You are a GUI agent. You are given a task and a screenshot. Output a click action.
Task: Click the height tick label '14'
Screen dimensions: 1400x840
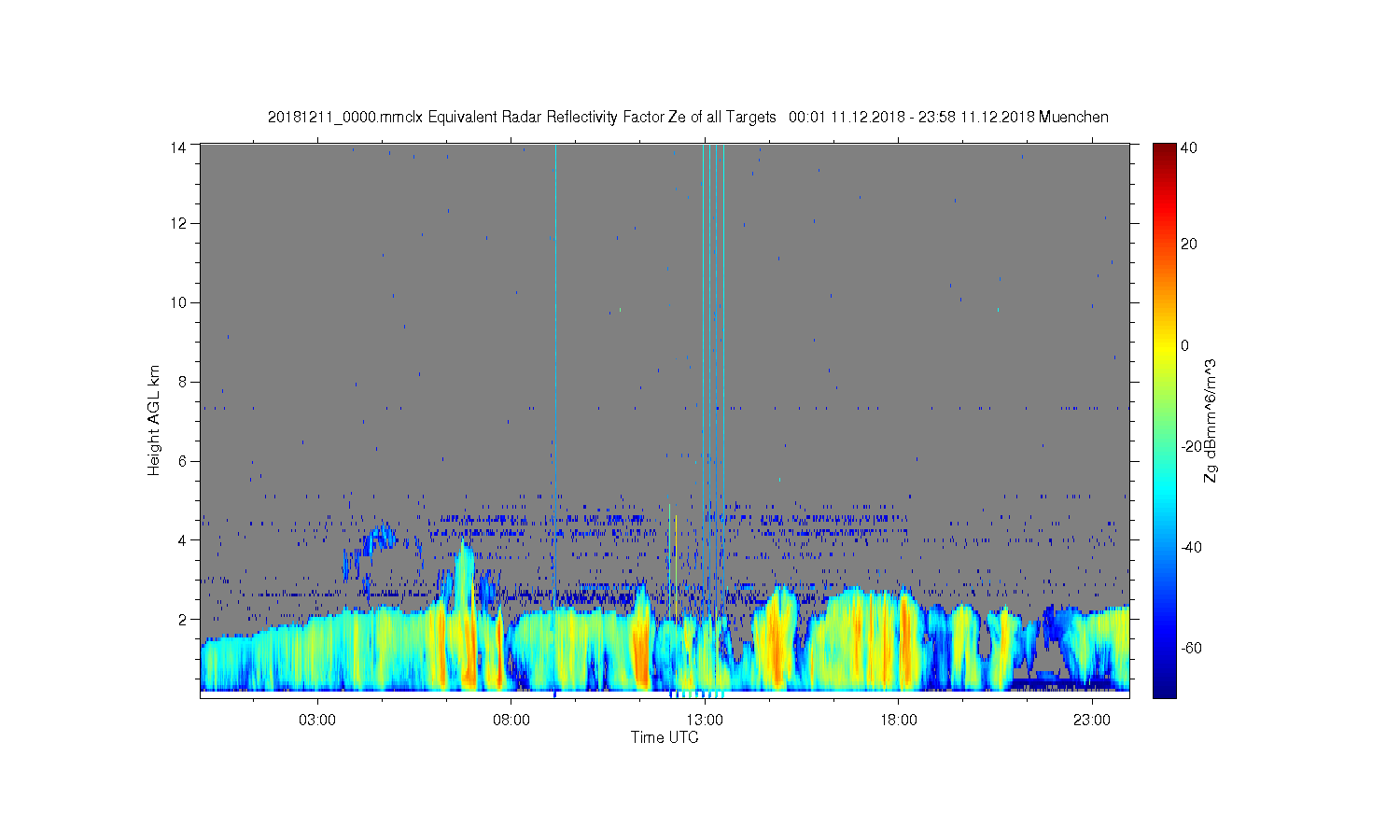pyautogui.click(x=179, y=146)
